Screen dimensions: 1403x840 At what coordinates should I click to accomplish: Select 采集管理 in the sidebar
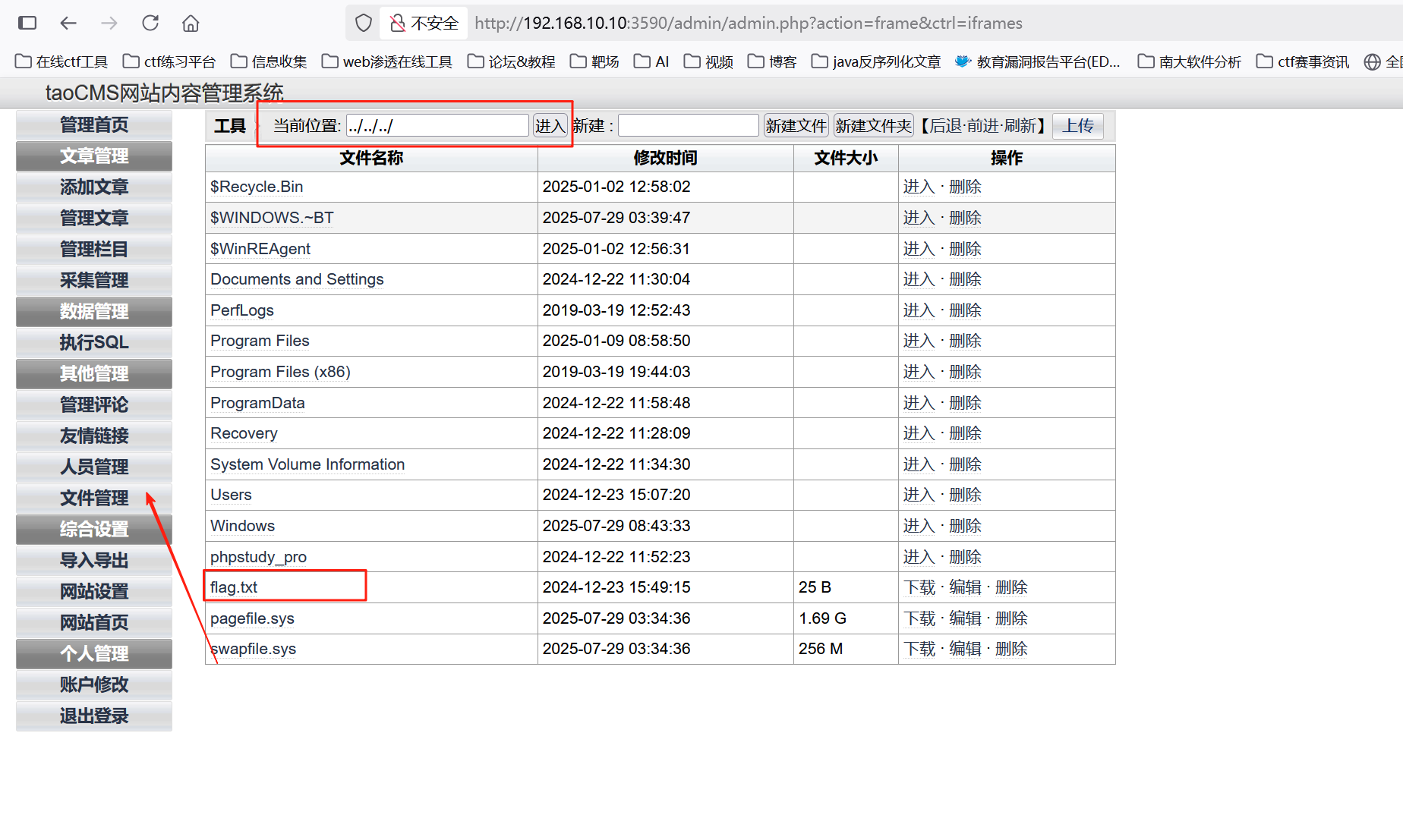pyautogui.click(x=94, y=281)
